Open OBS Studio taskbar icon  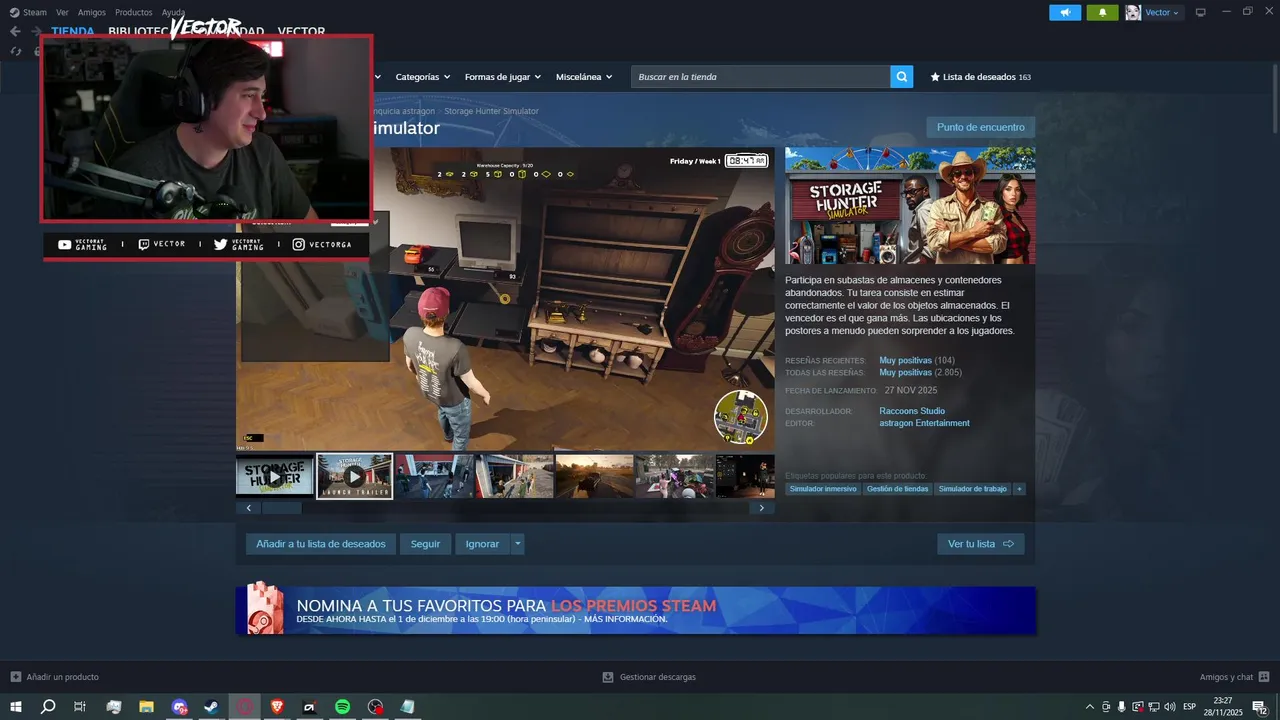pyautogui.click(x=375, y=707)
